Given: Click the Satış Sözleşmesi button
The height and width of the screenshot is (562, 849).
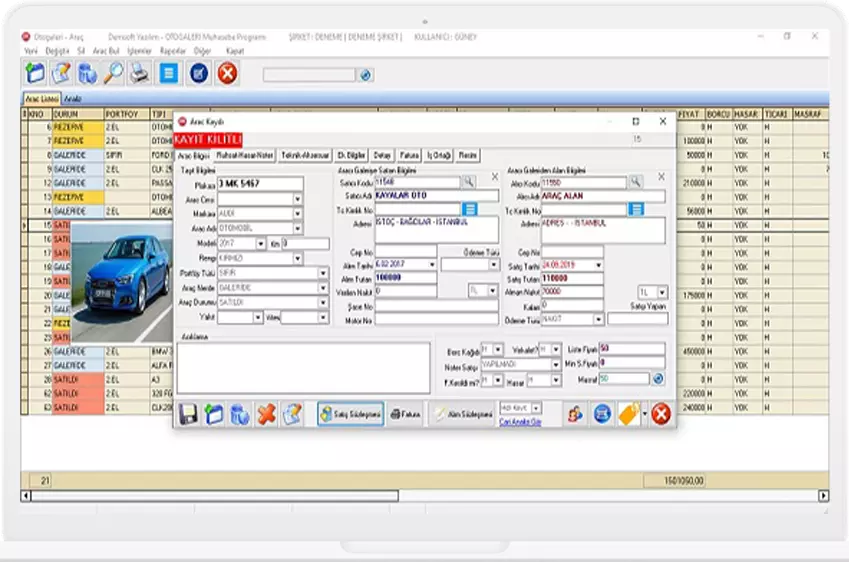Looking at the screenshot, I should point(350,414).
